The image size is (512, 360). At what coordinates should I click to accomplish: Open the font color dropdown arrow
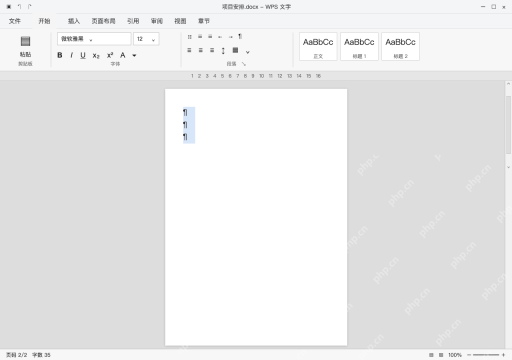click(134, 55)
